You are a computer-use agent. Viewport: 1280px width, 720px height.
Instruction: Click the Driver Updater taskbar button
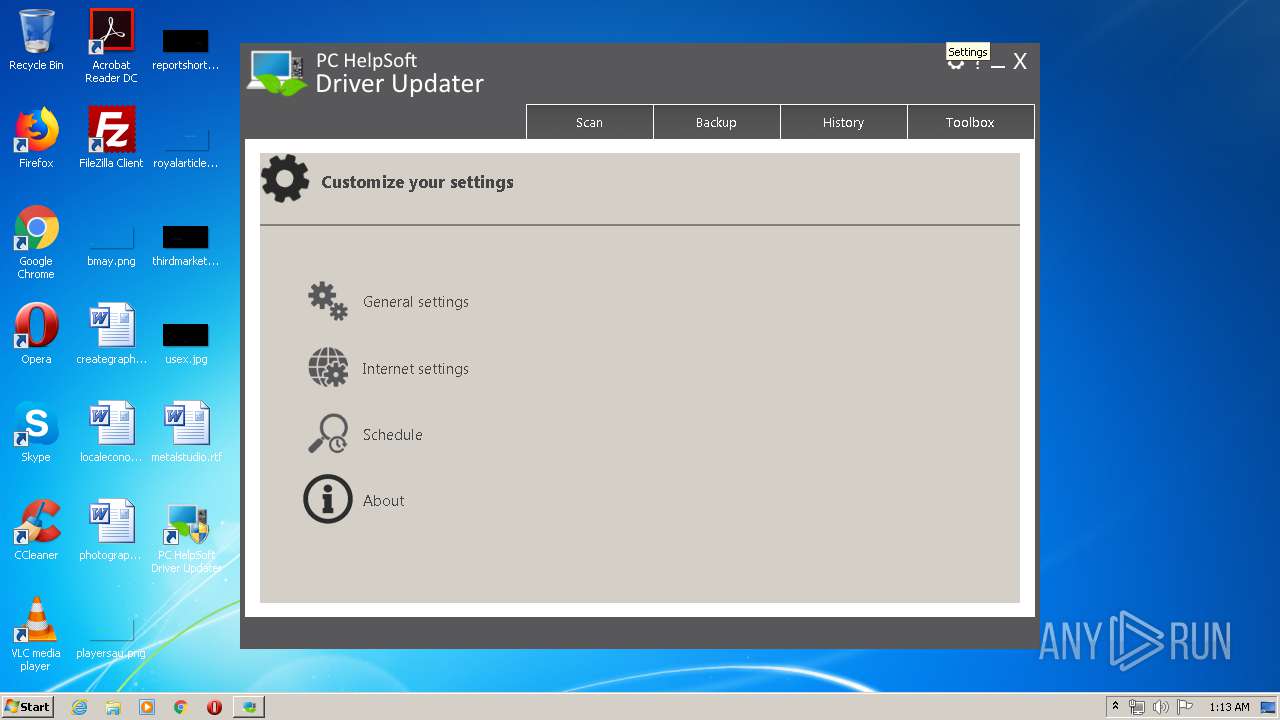tap(249, 707)
